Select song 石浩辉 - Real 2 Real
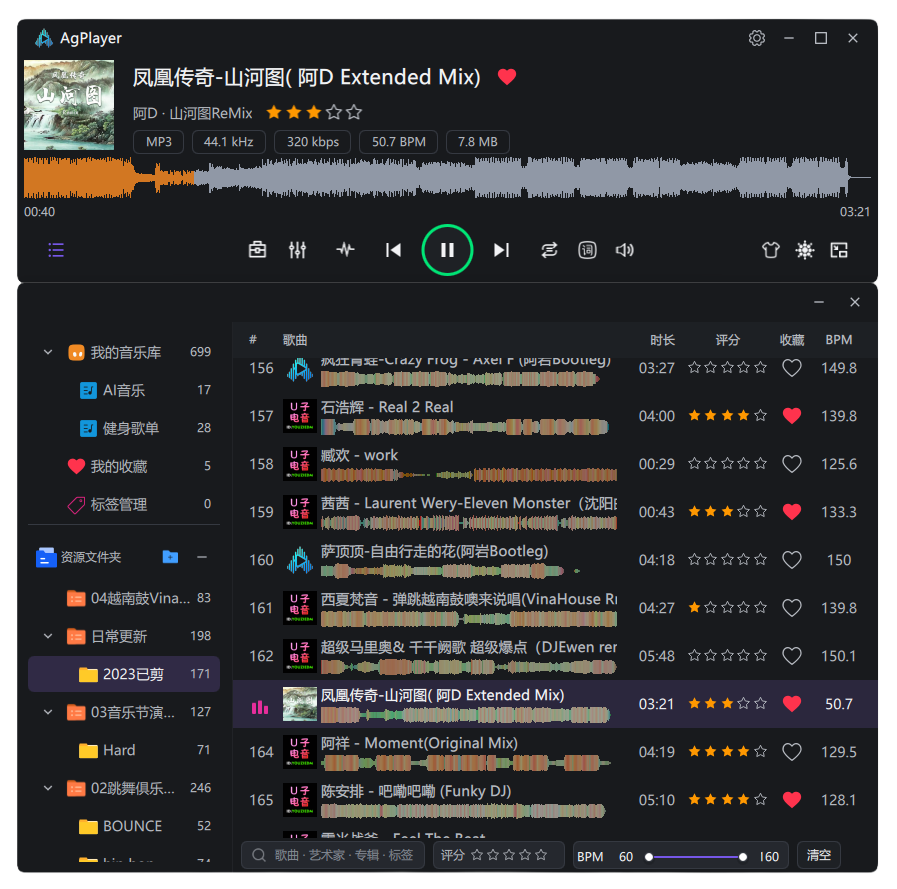This screenshot has height=889, width=897. pos(555,416)
